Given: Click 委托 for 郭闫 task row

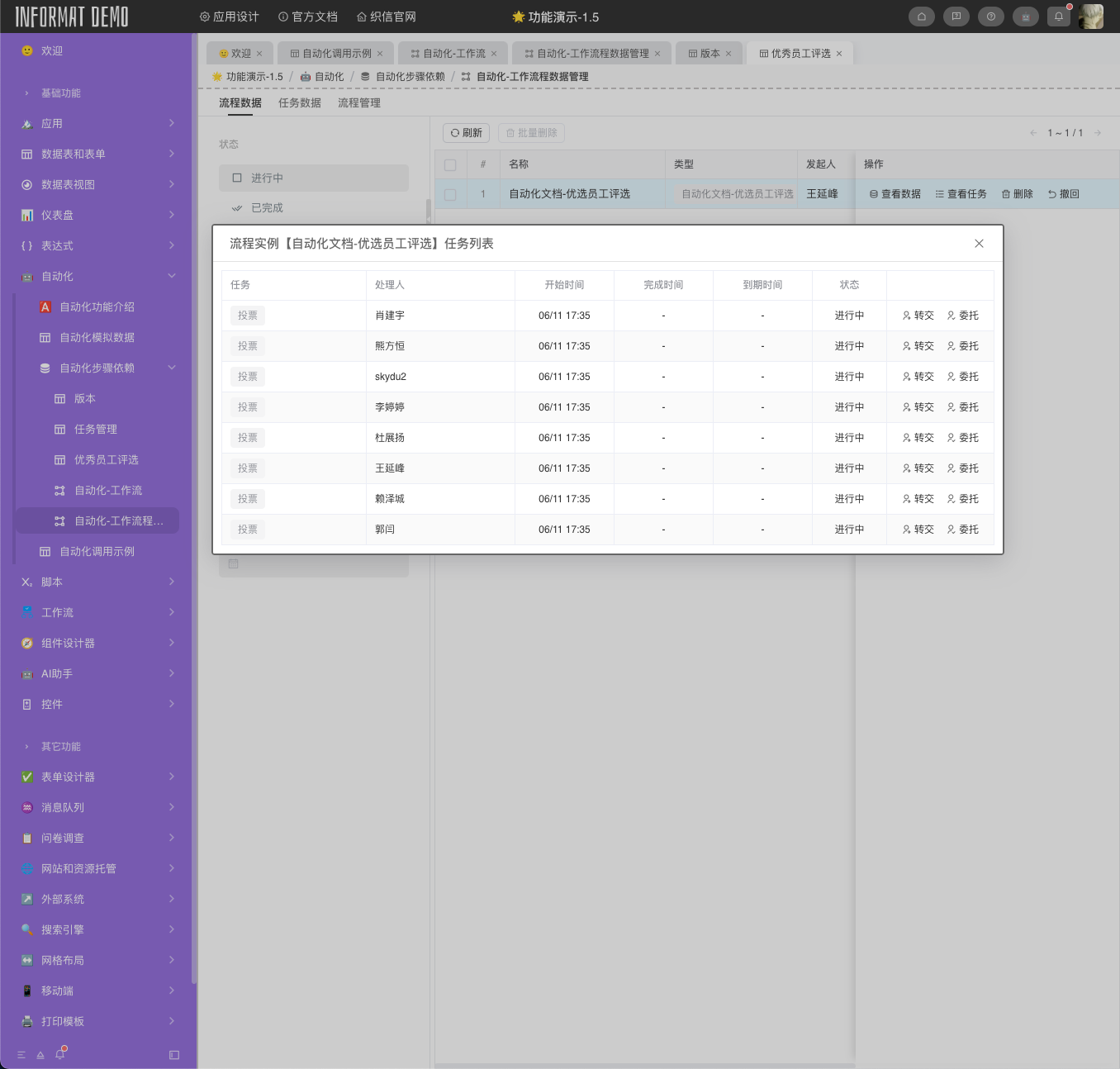Looking at the screenshot, I should pos(962,530).
